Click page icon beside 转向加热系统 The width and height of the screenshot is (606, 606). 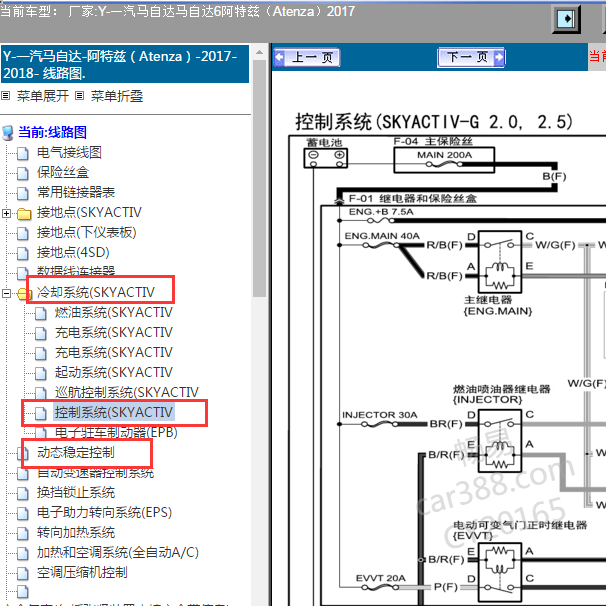point(23,534)
